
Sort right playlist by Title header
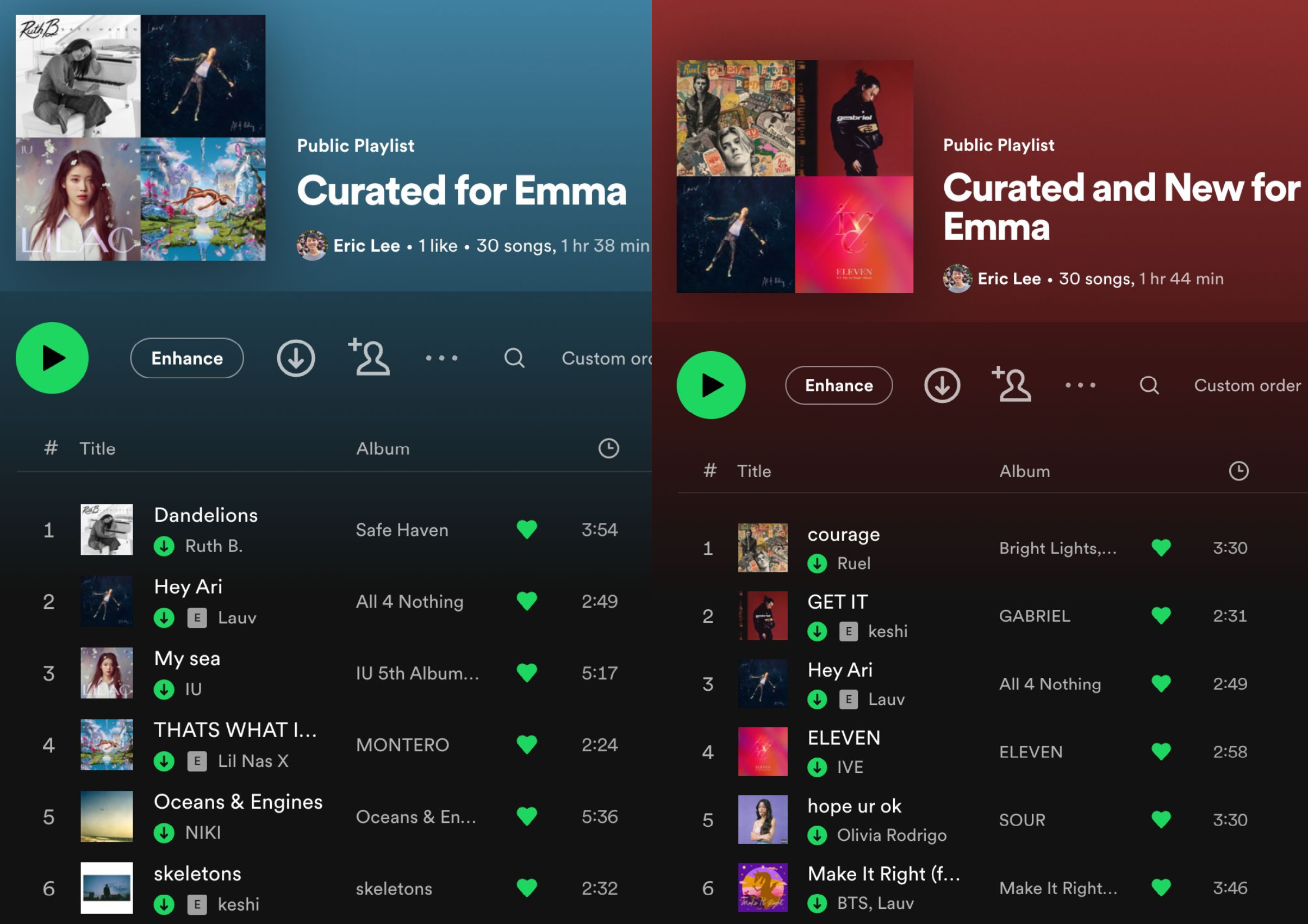click(753, 471)
